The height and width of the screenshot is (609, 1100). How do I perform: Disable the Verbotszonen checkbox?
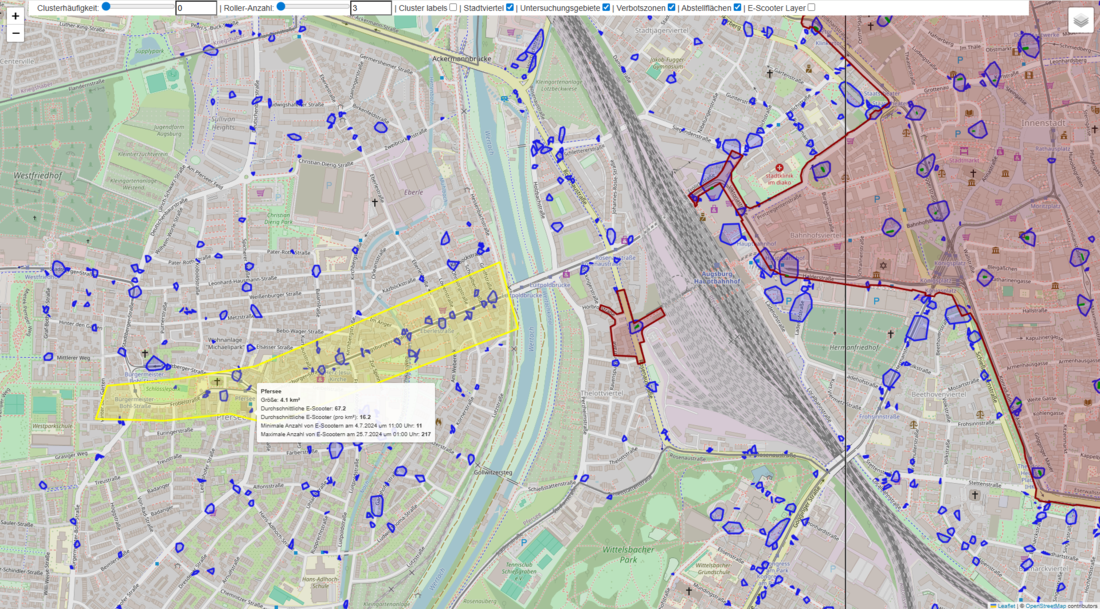(672, 7)
